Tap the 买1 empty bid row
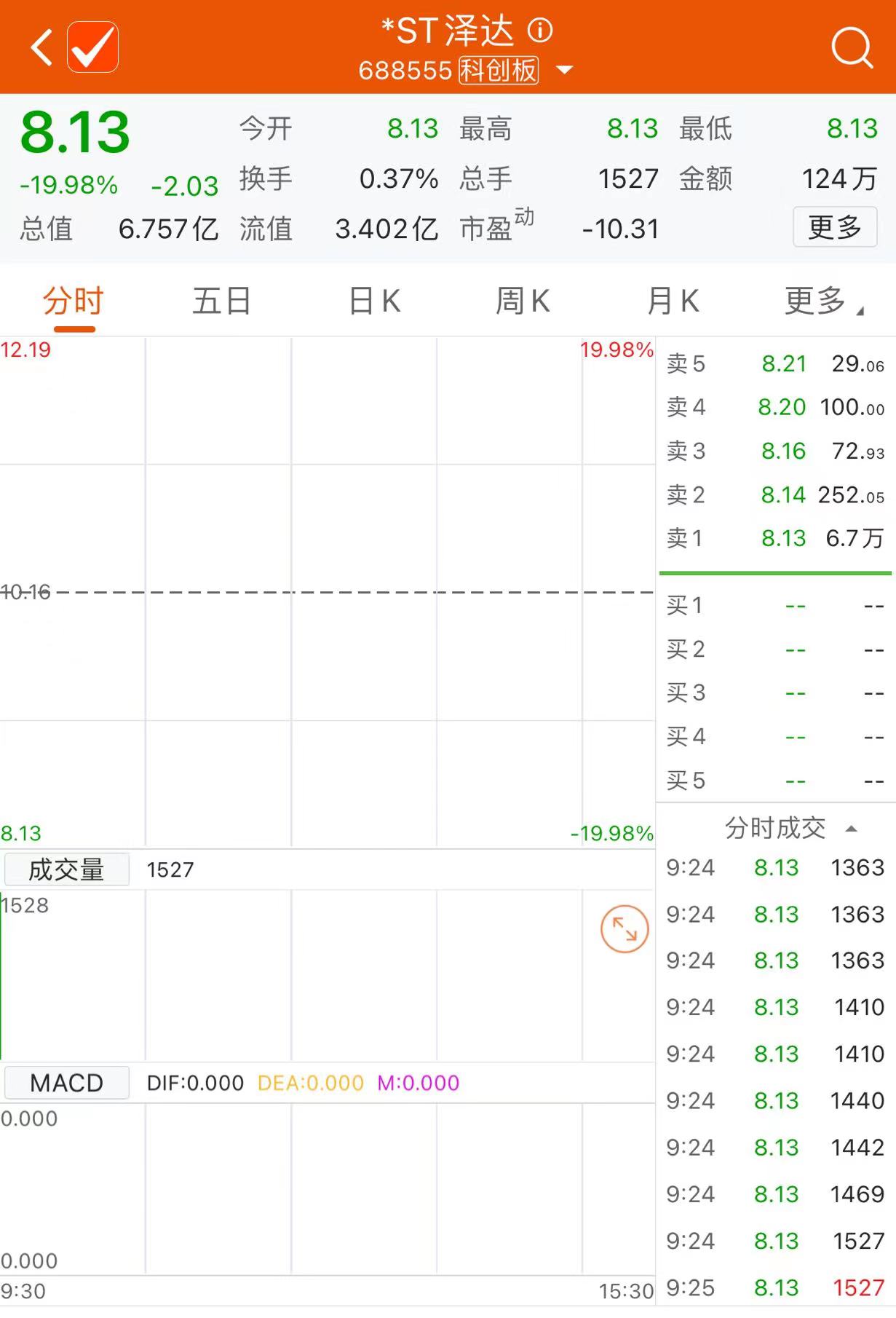Viewport: 896px width, 1318px height. 775,605
